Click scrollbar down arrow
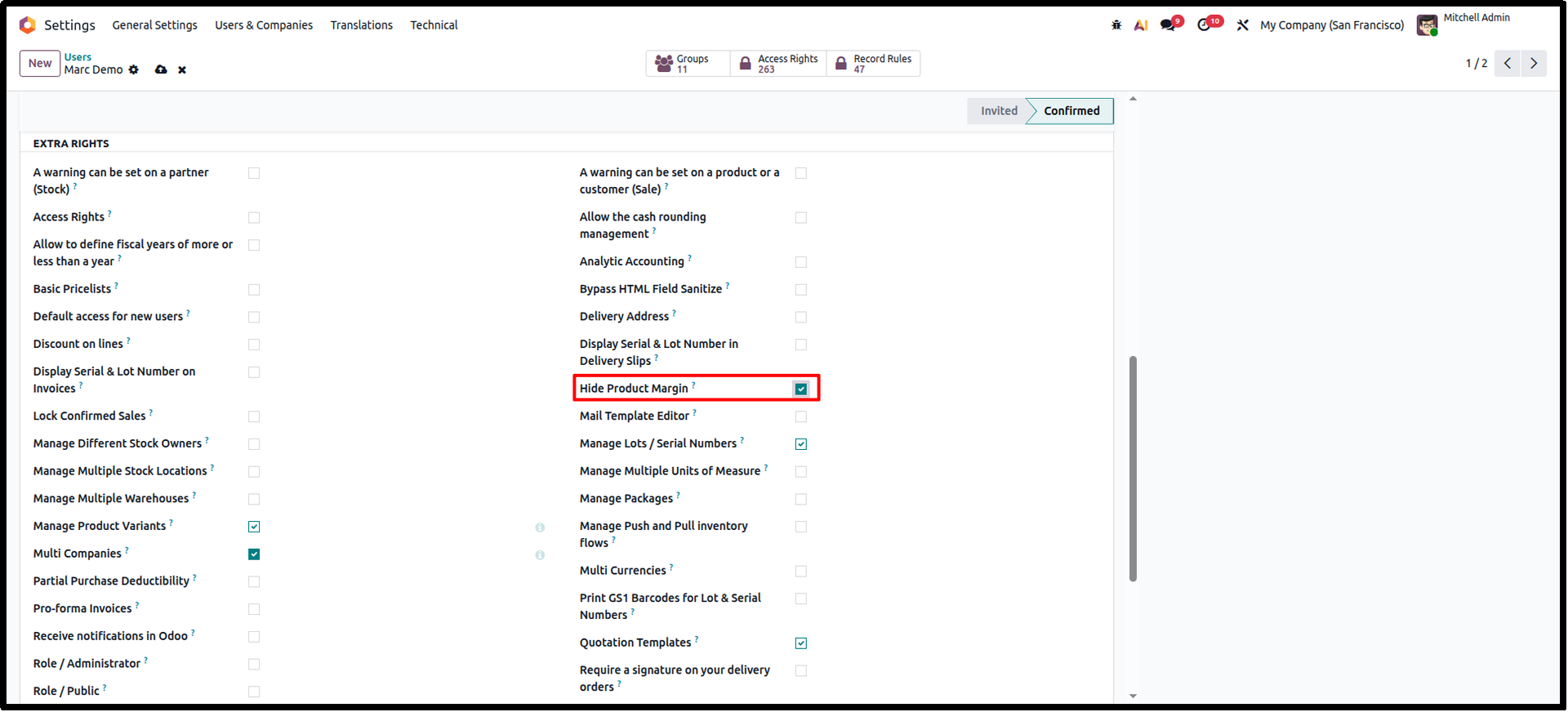This screenshot has width=1568, height=712. pyautogui.click(x=1133, y=696)
